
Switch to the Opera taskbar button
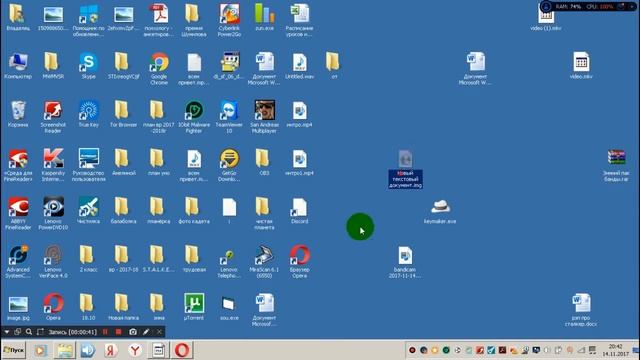[x=182, y=350]
